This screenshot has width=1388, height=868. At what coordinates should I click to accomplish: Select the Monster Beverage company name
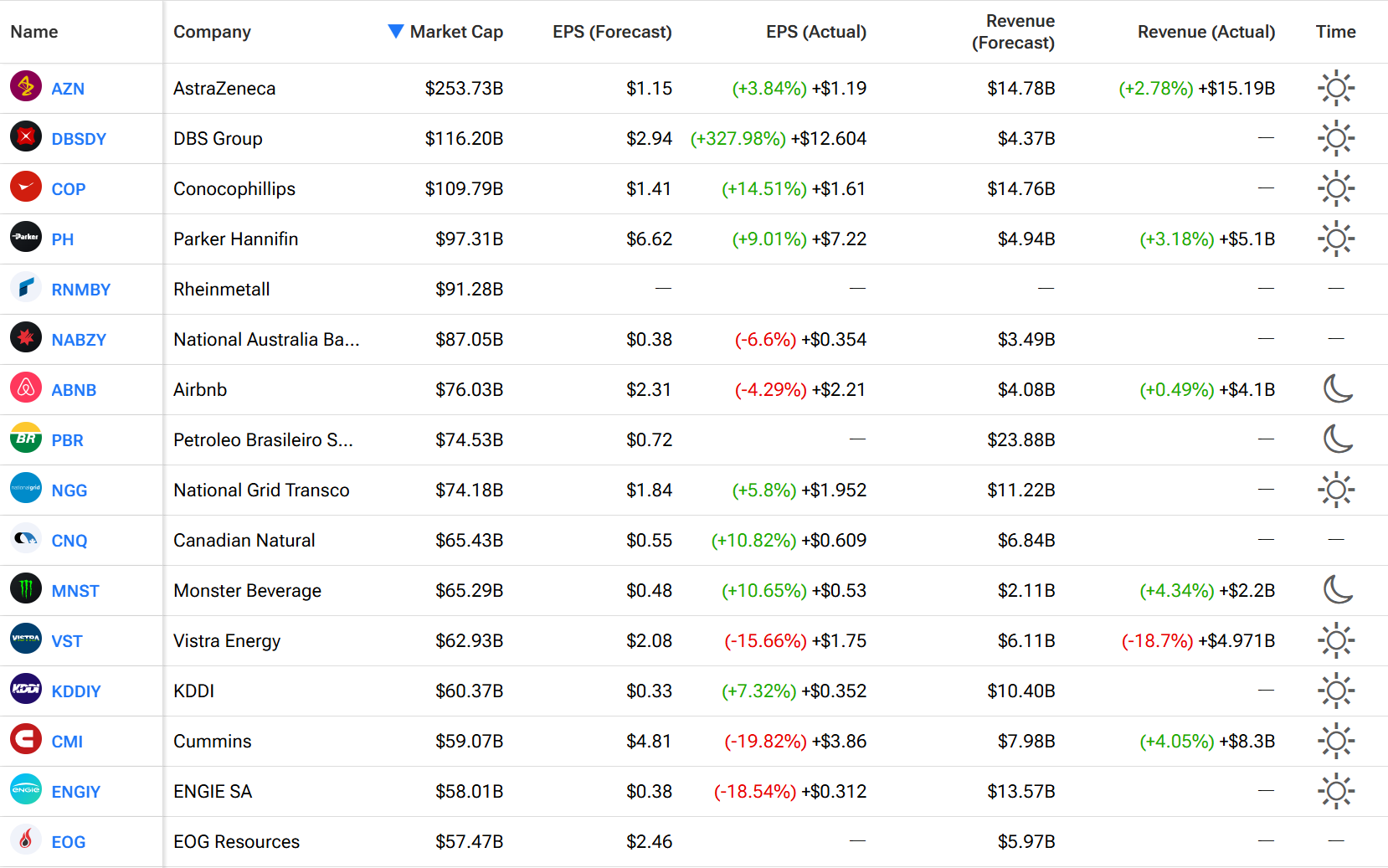pos(247,590)
